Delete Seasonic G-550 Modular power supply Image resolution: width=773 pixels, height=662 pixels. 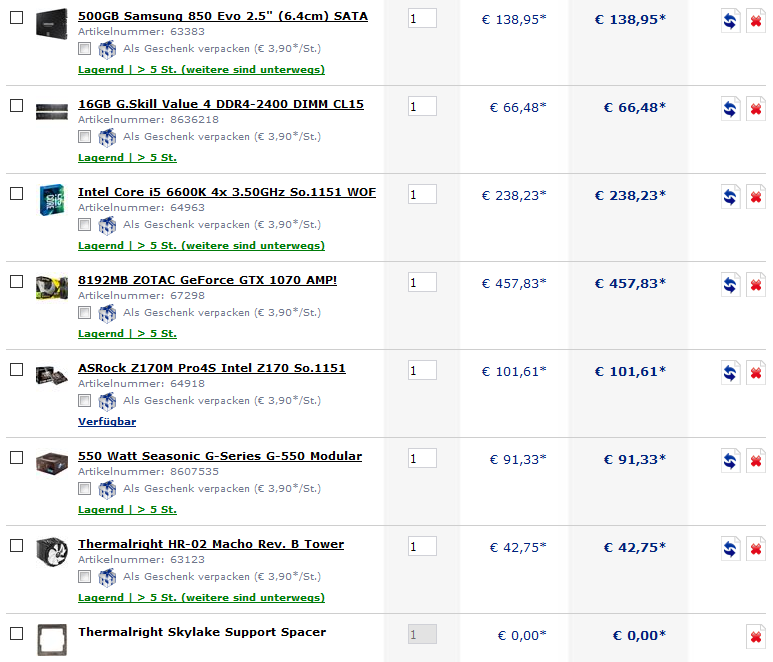pos(756,461)
